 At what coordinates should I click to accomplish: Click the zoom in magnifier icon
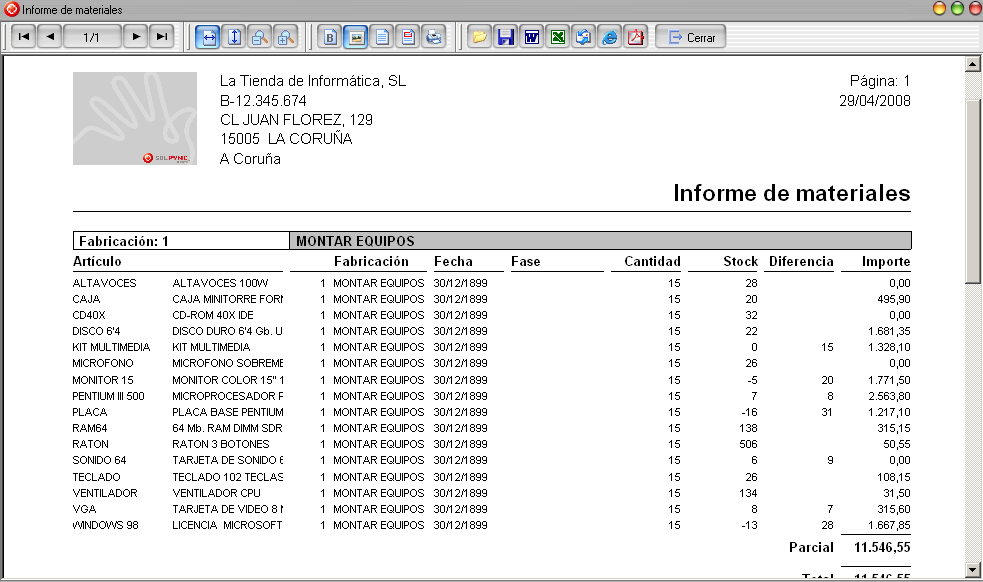click(285, 37)
